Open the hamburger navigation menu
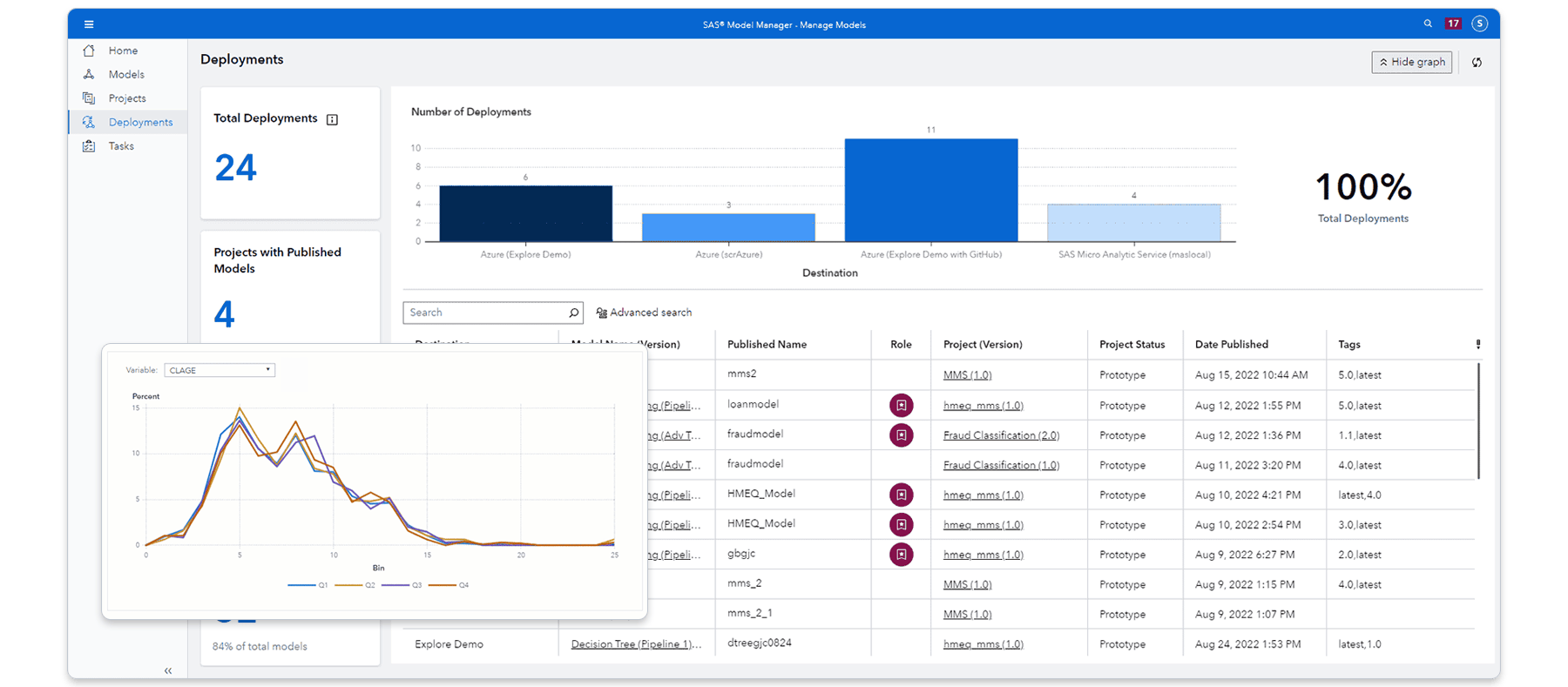This screenshot has height=687, width=1568. point(89,24)
